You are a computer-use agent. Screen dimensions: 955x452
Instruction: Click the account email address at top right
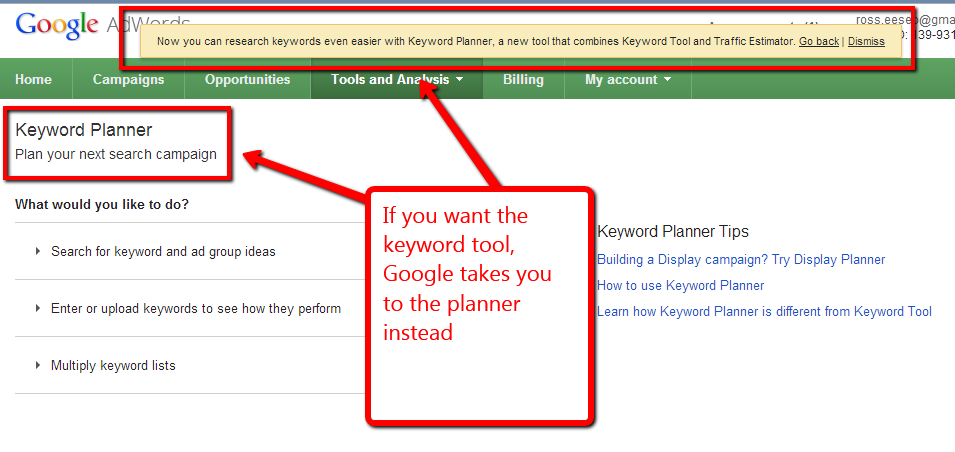click(x=905, y=19)
